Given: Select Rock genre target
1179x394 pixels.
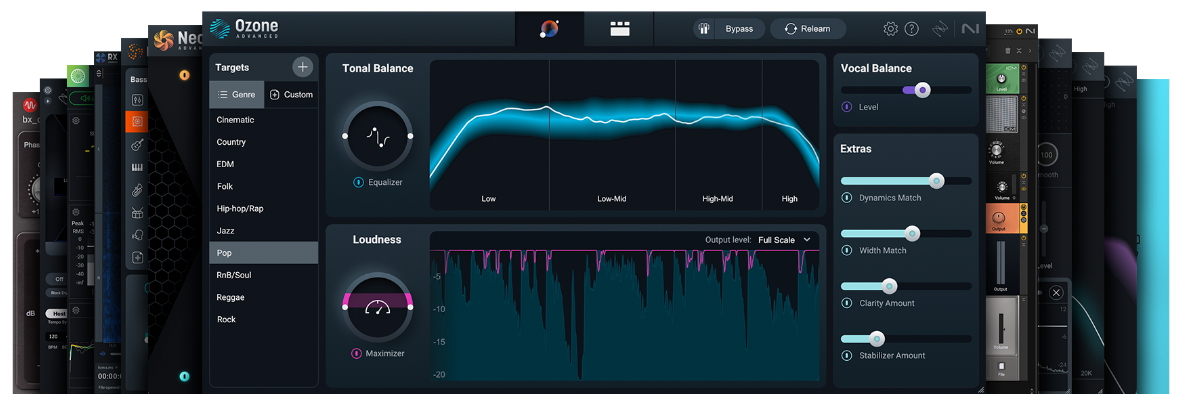Looking at the screenshot, I should pos(263,320).
